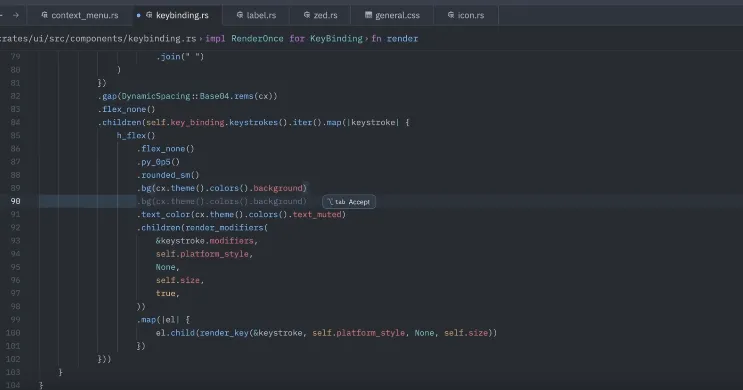This screenshot has height=390, width=743.
Task: Click the Rust file icon on keybinding.rs tab
Action: tap(149, 15)
